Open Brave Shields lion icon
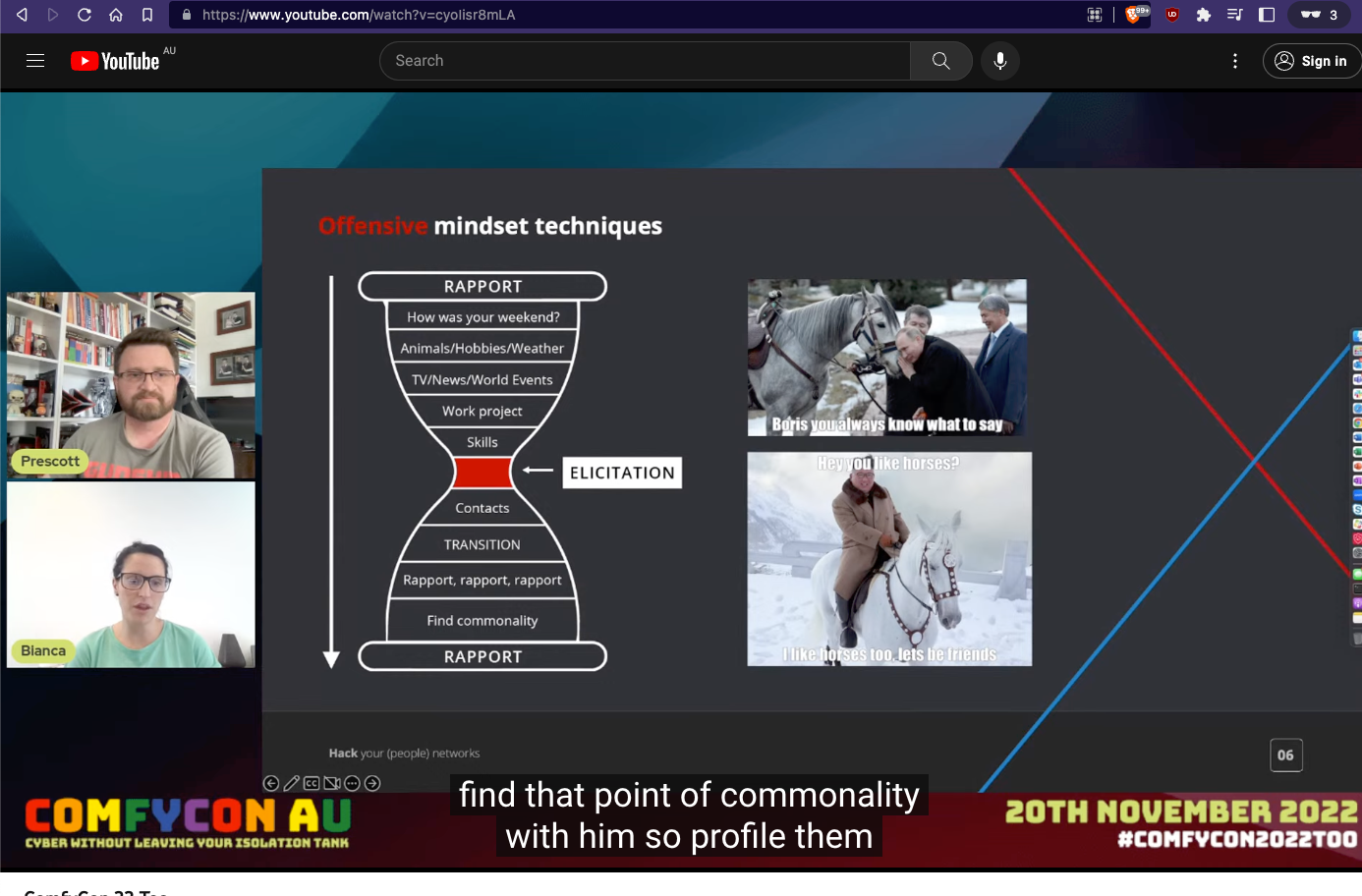Image resolution: width=1362 pixels, height=896 pixels. click(x=1135, y=15)
